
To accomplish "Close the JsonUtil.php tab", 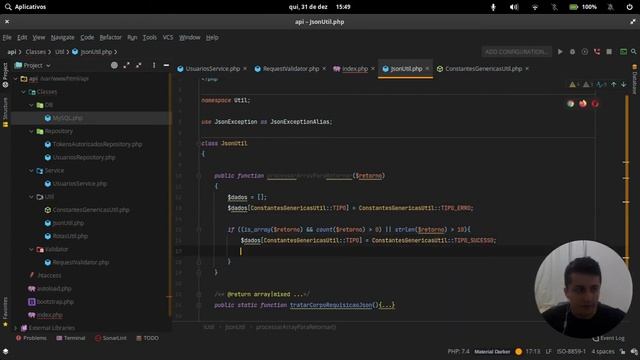I will [427, 69].
